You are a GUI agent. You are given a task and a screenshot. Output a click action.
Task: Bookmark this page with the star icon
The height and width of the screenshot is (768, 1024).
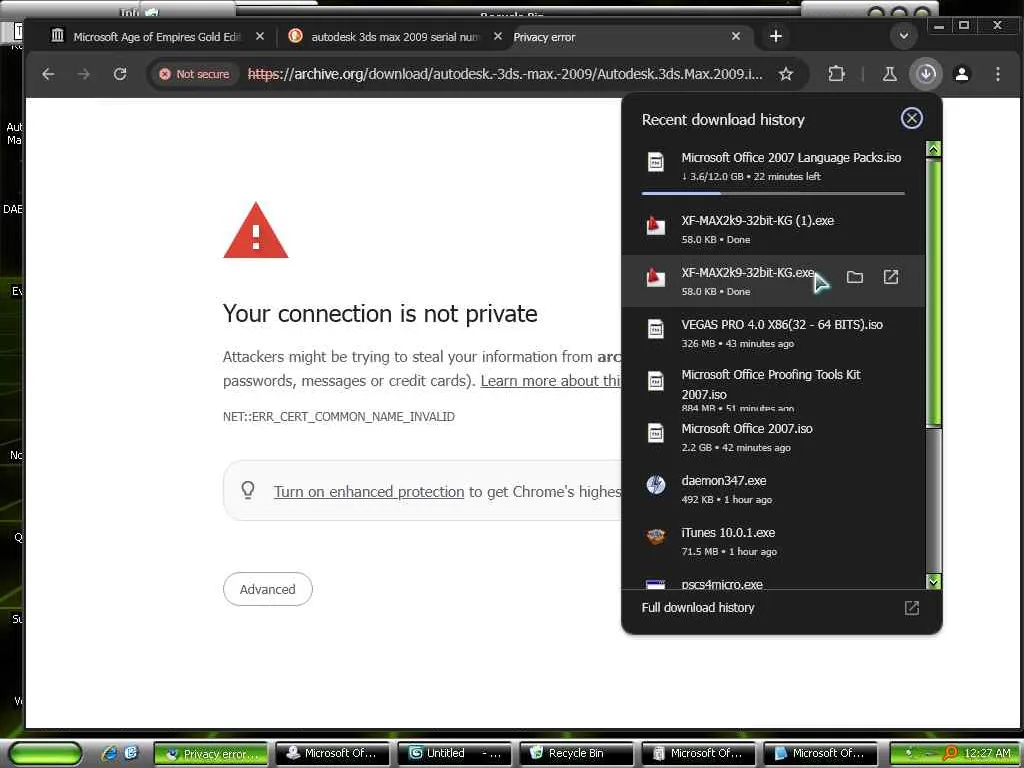pyautogui.click(x=786, y=74)
